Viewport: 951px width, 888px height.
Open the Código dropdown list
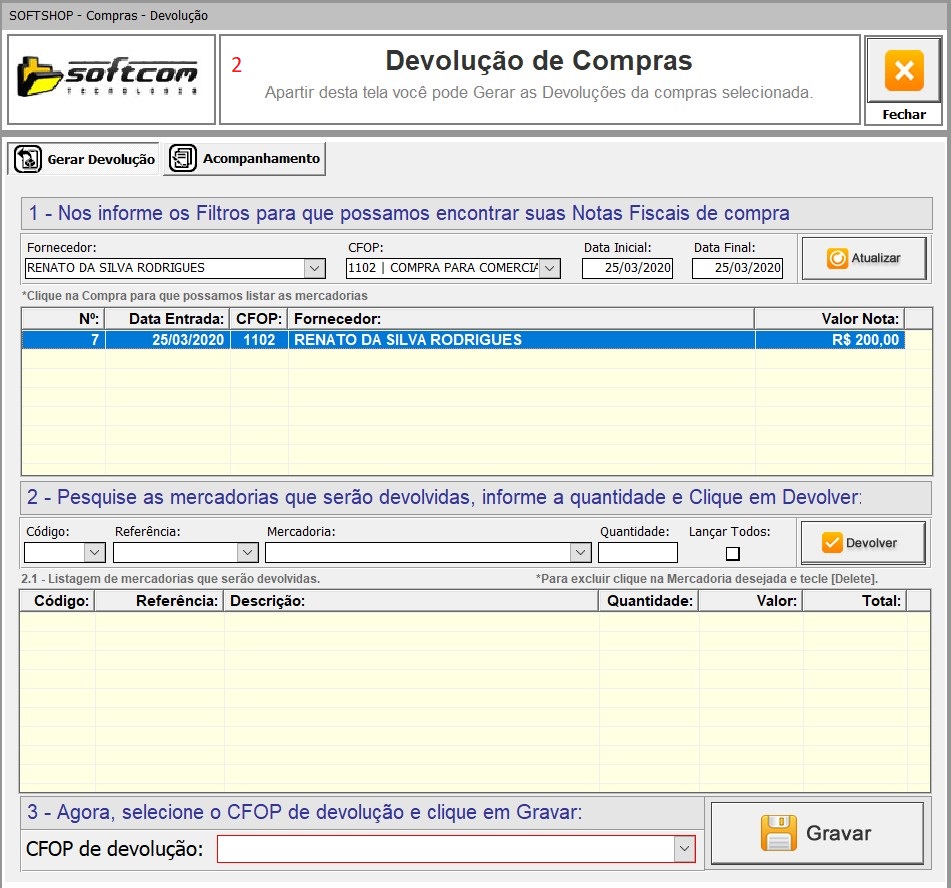[x=95, y=552]
